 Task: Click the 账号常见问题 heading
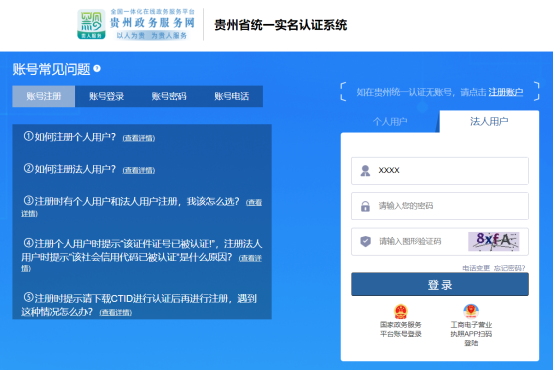(52, 69)
